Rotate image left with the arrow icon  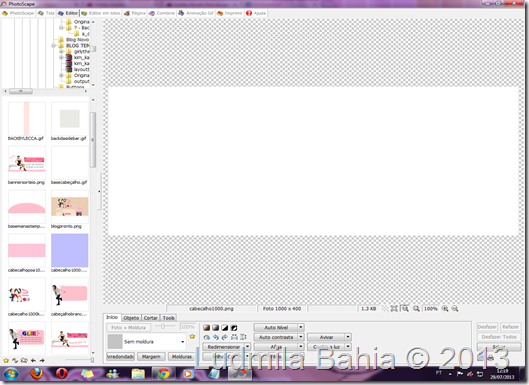click(216, 337)
